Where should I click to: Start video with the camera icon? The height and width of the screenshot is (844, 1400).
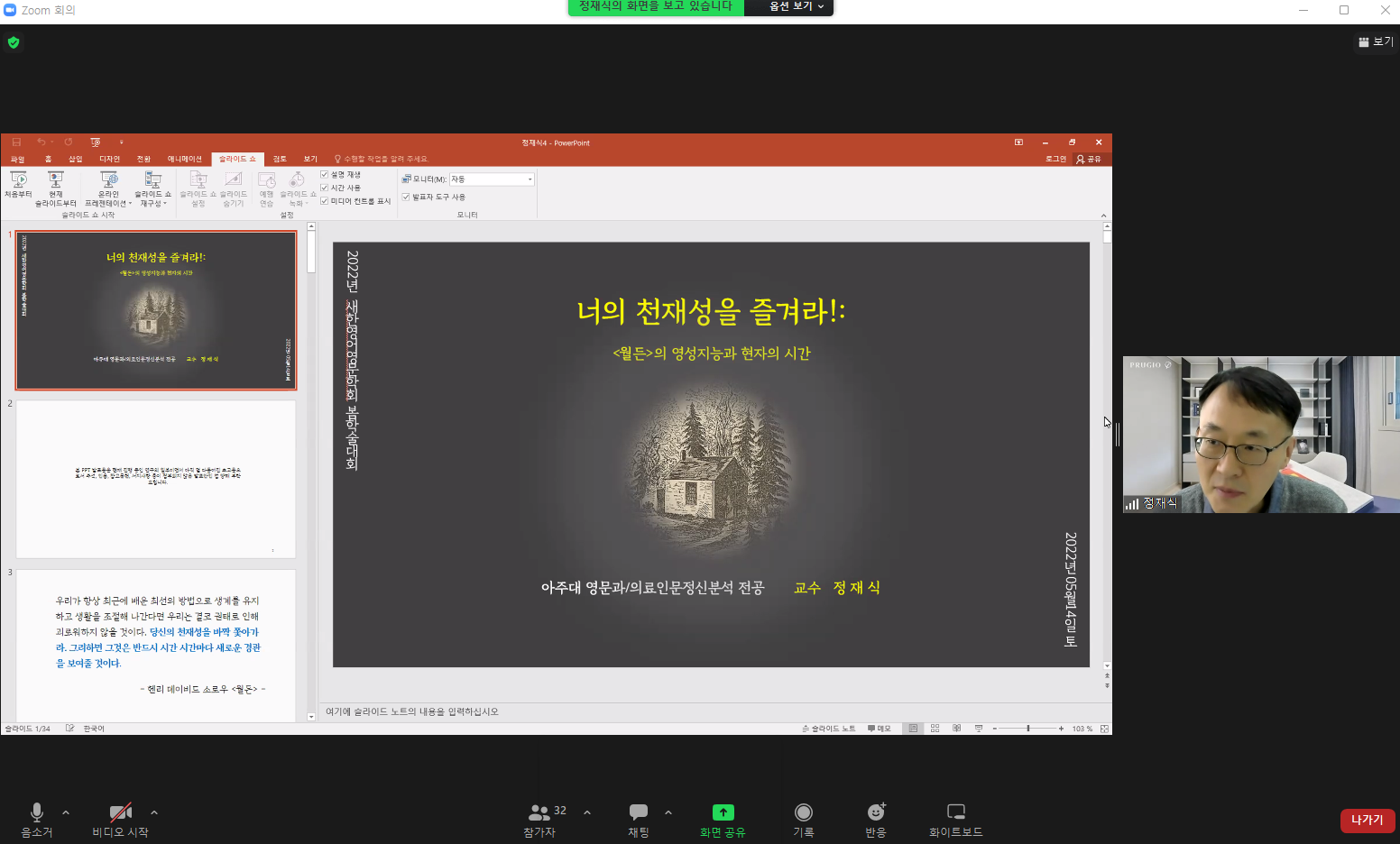[x=120, y=812]
